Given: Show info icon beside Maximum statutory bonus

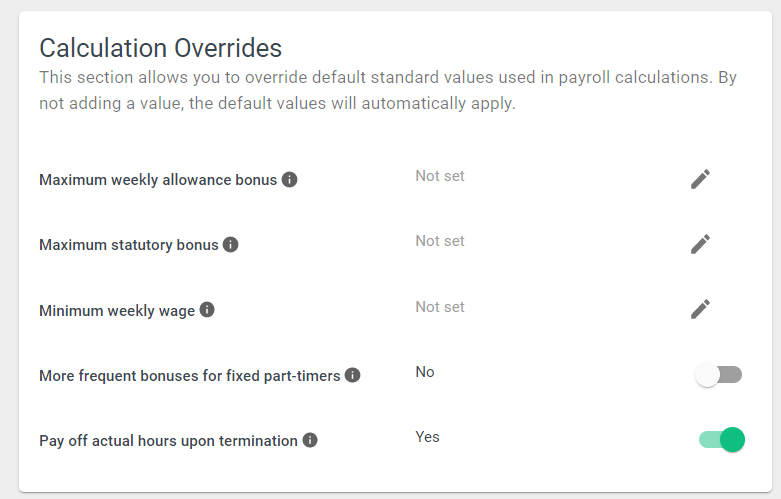Looking at the screenshot, I should [230, 245].
